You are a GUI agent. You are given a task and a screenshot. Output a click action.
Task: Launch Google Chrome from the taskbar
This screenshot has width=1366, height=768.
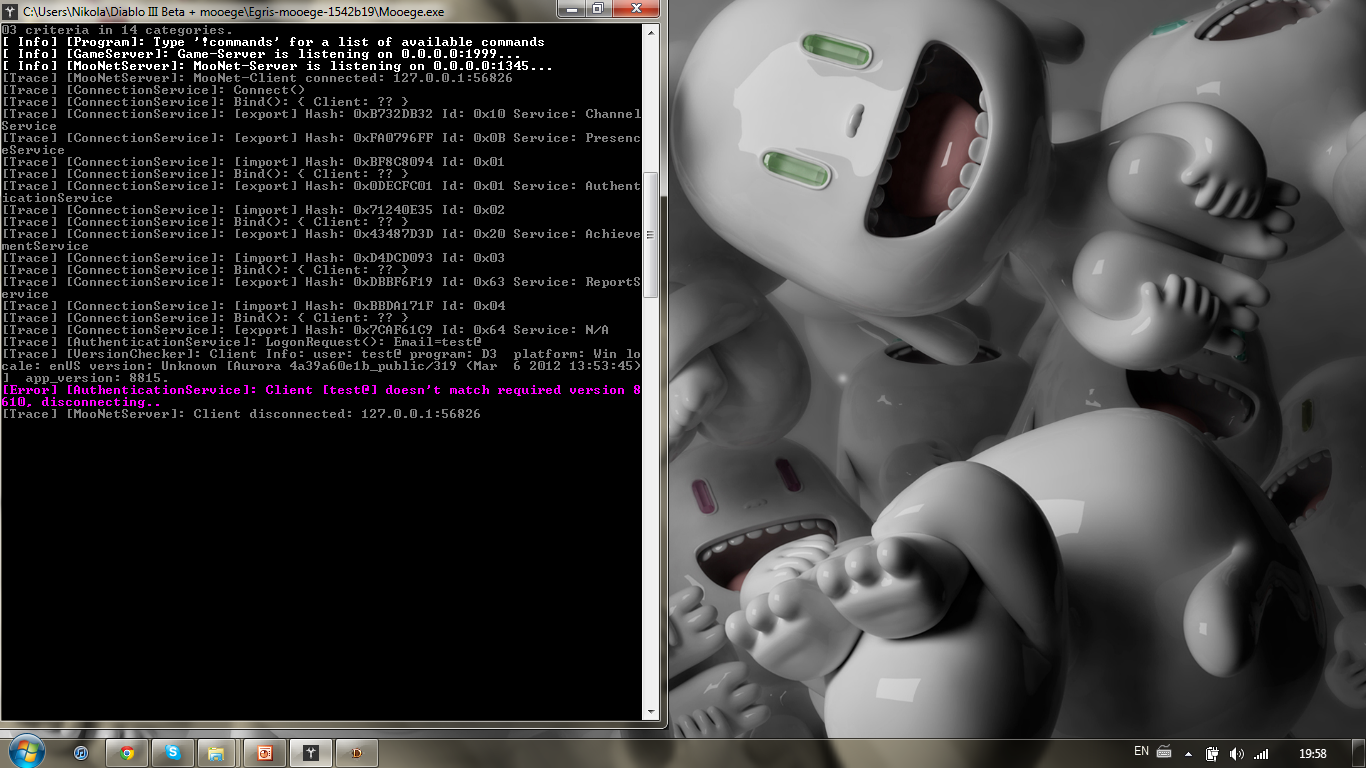tap(127, 753)
